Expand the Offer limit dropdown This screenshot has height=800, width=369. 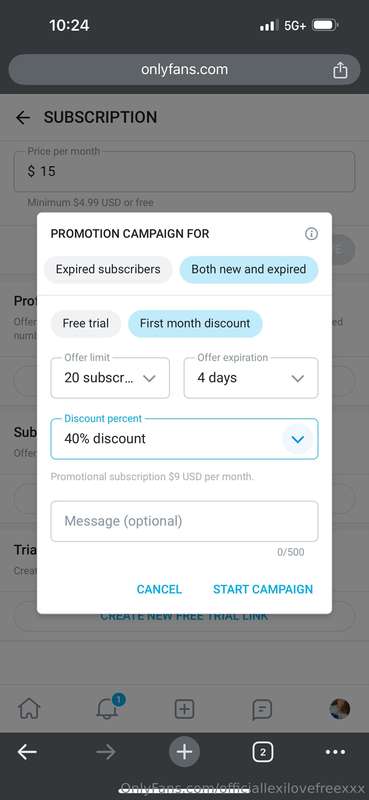[x=110, y=378]
